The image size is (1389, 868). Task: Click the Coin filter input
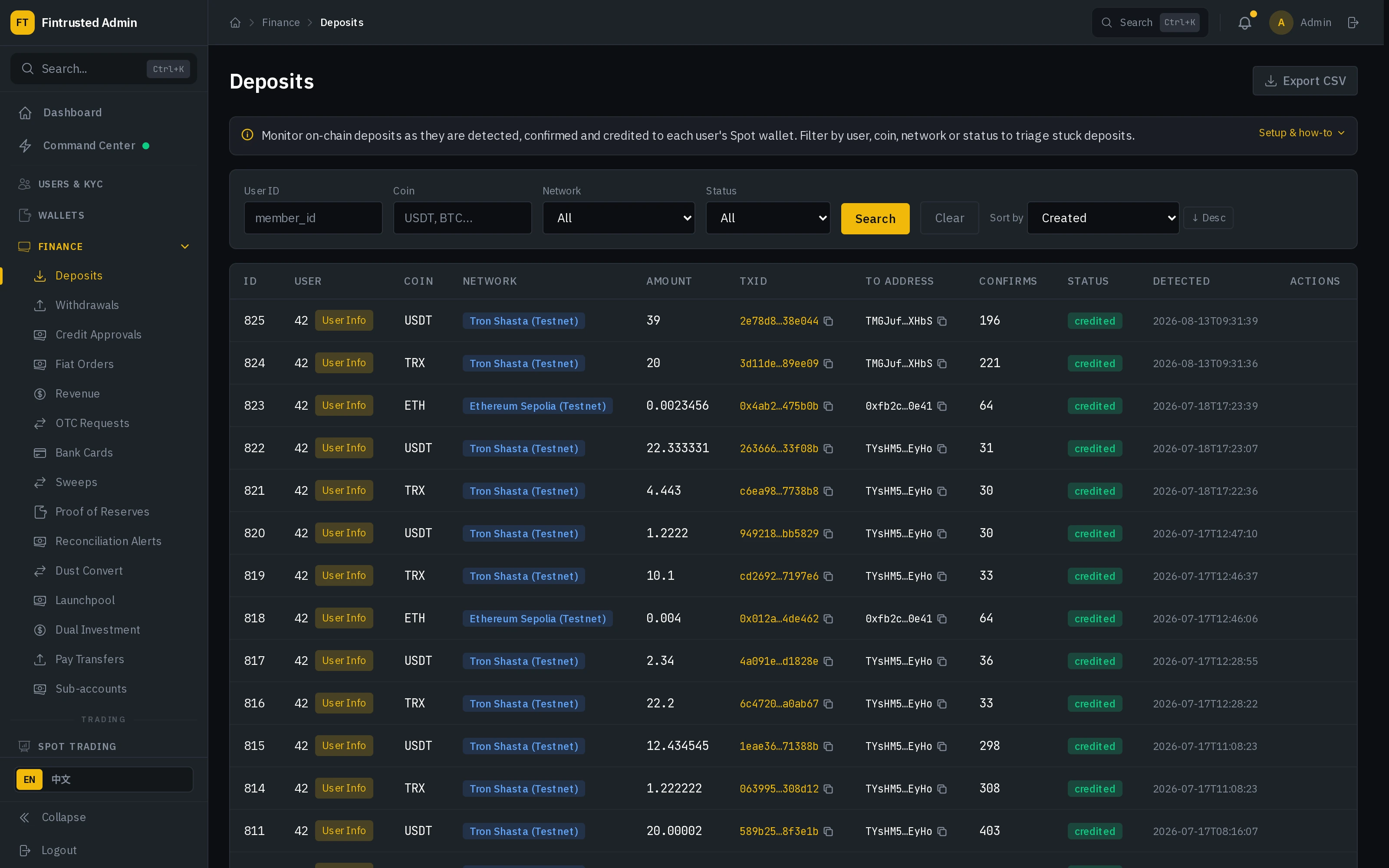[x=462, y=217]
